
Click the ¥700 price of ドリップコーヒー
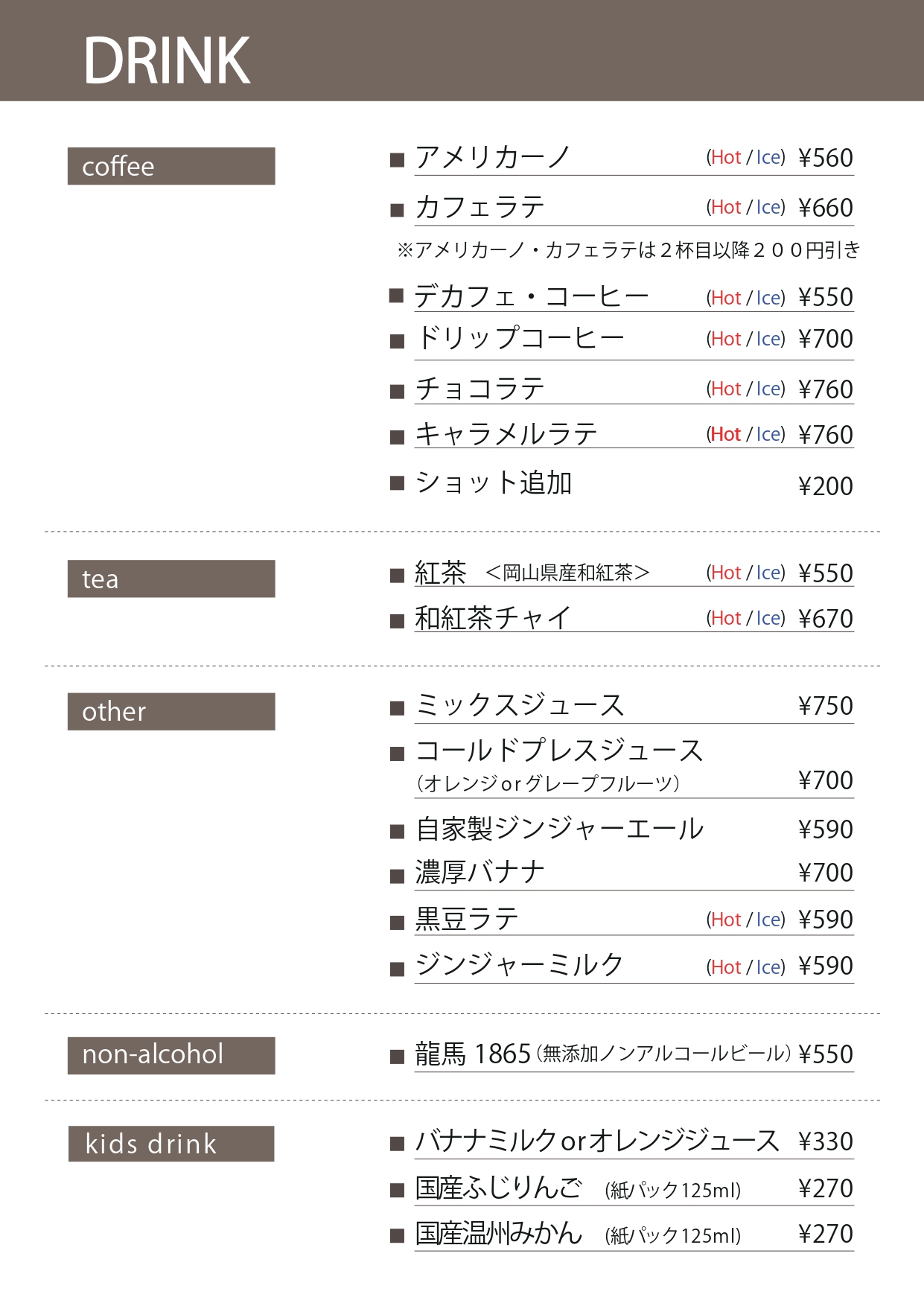point(825,339)
